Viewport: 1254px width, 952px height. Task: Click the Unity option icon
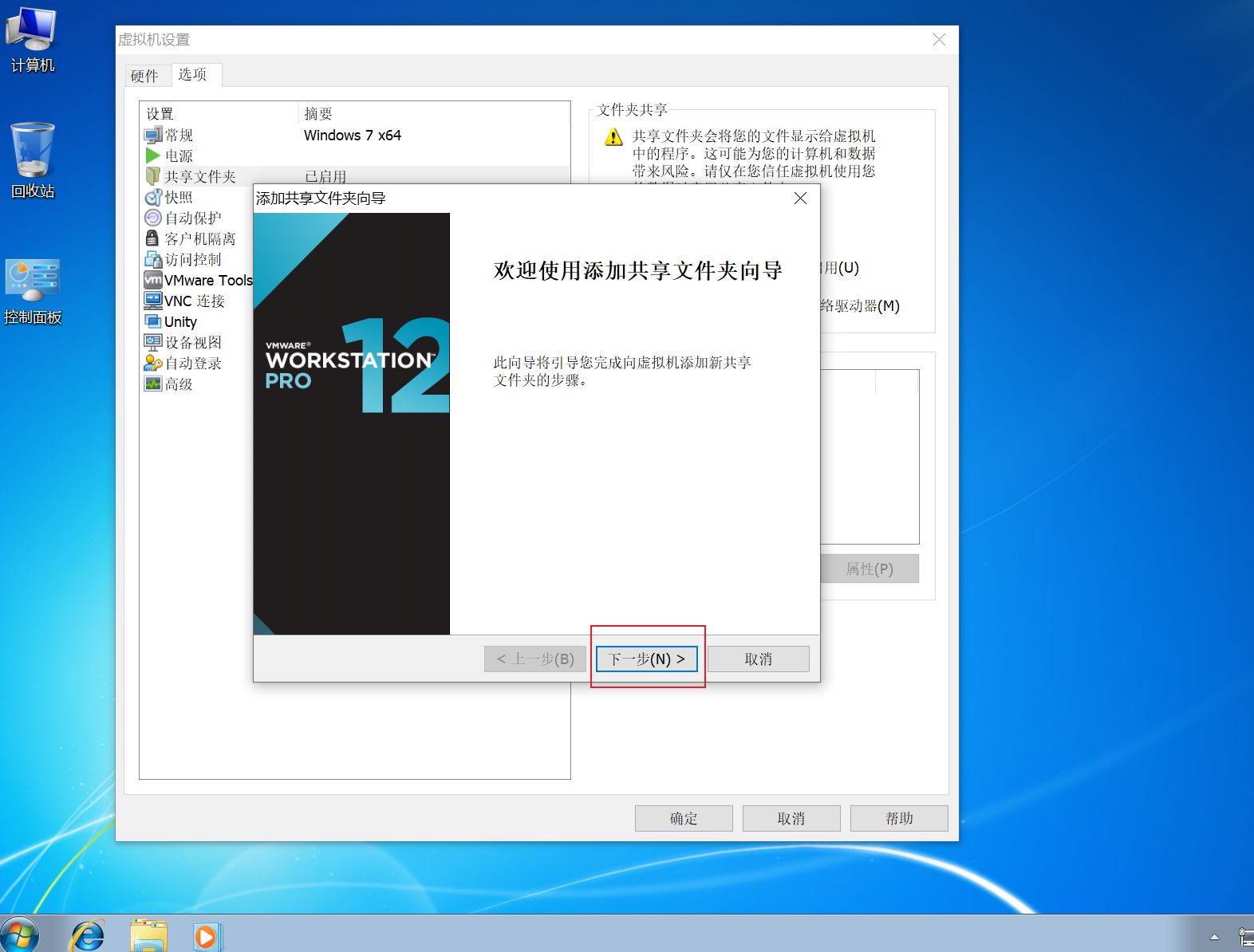pos(153,321)
